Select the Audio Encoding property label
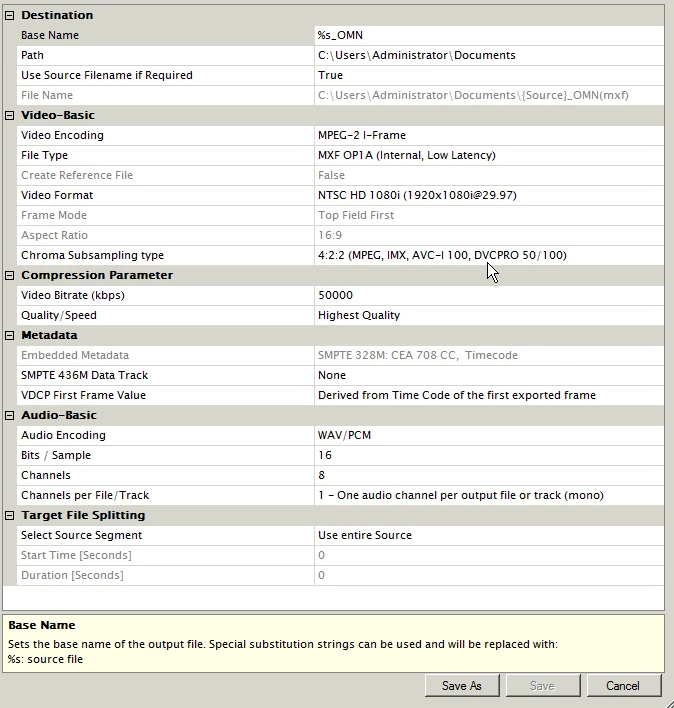Screen dimensions: 674x708 click(x=63, y=435)
